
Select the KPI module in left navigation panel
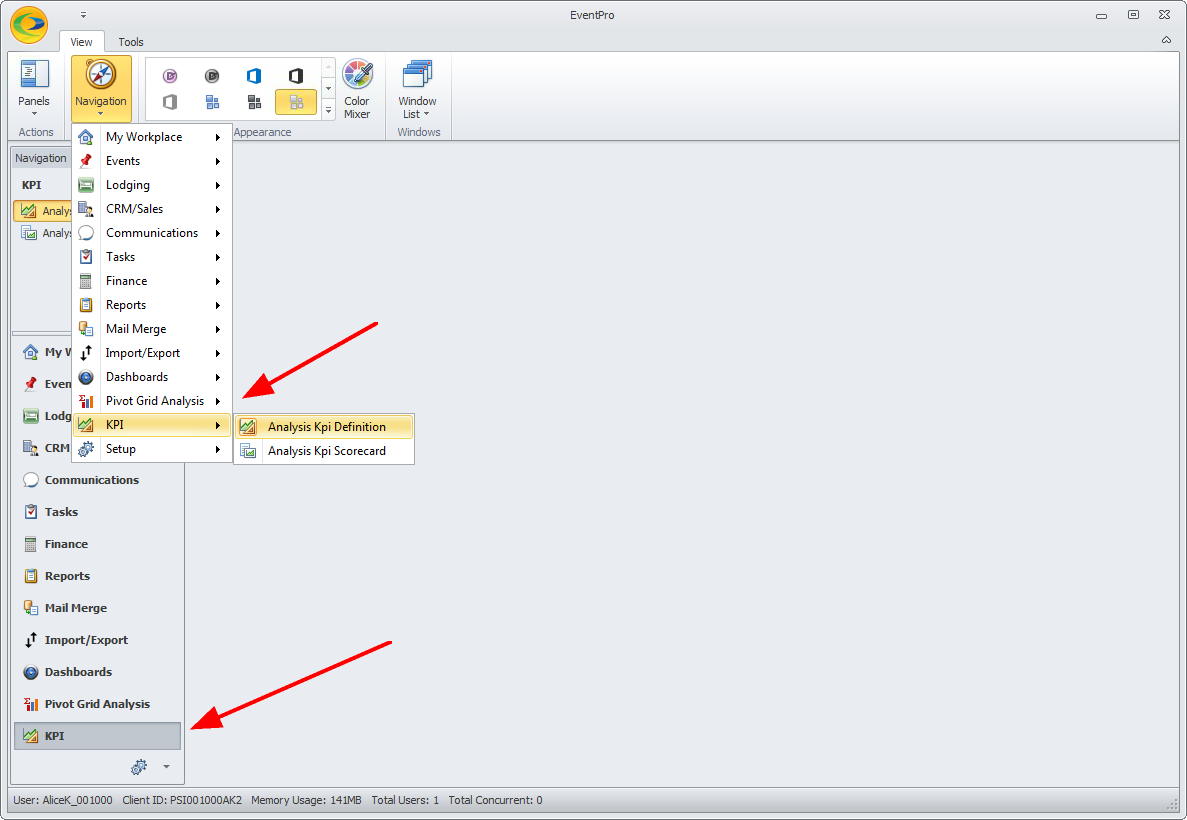click(98, 736)
